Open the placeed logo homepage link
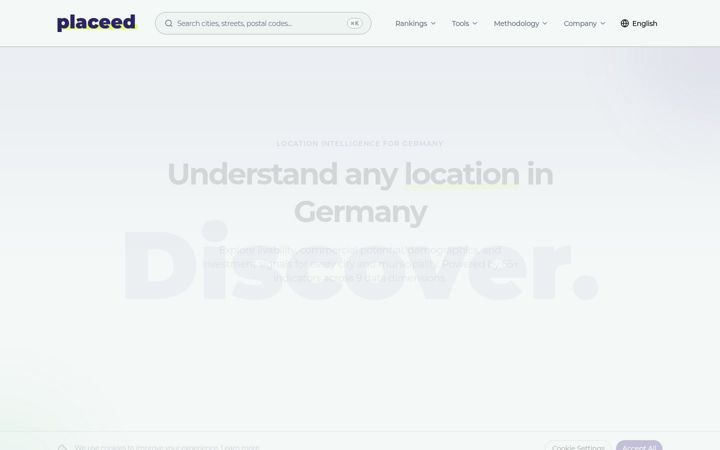720x450 pixels. click(x=97, y=23)
